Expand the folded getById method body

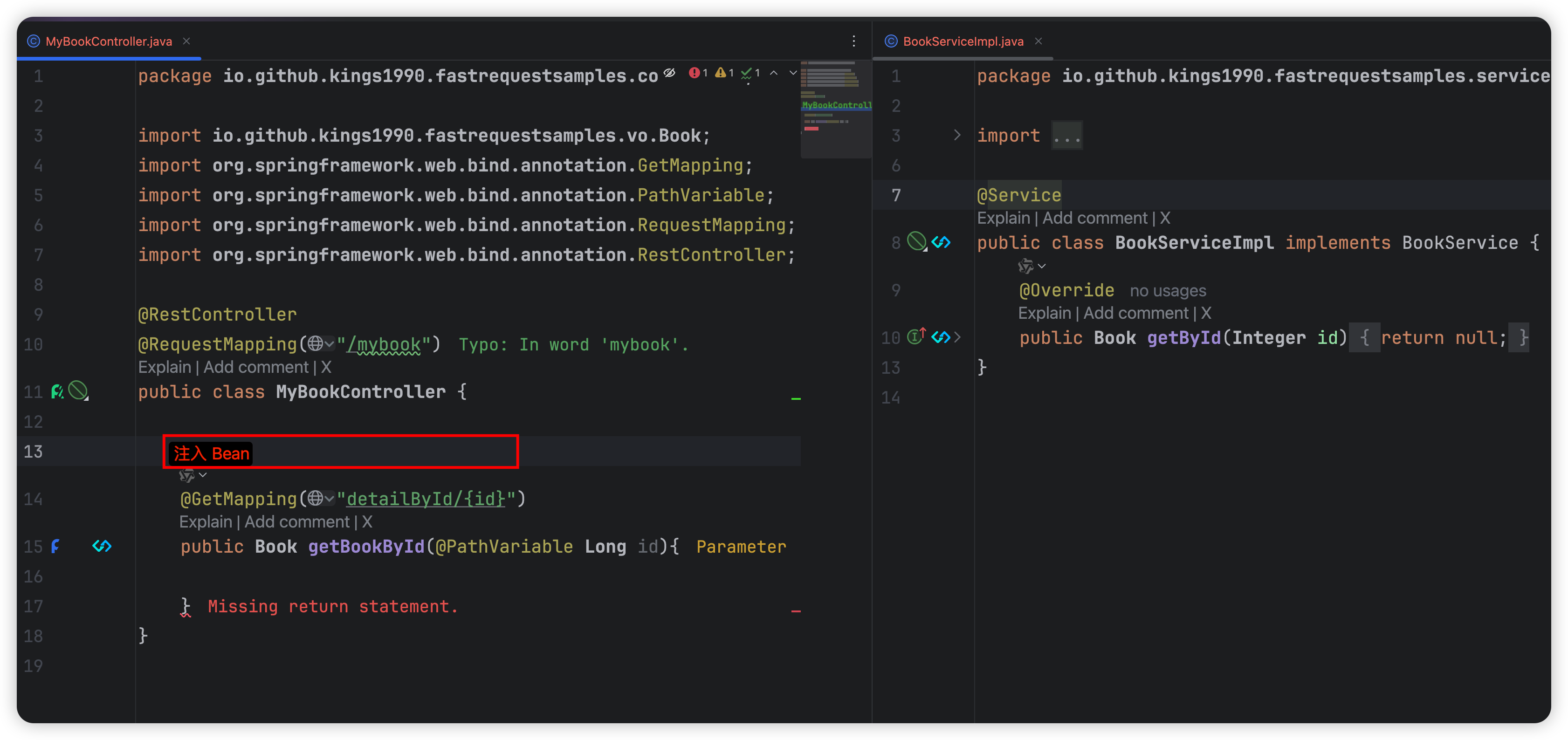[x=957, y=337]
